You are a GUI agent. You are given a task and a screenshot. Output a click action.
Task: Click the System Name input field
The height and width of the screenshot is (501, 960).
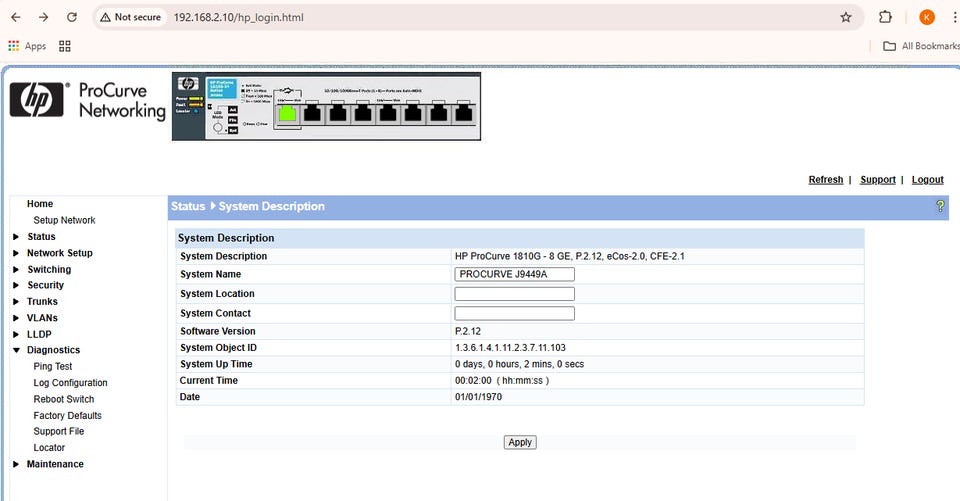(x=514, y=274)
